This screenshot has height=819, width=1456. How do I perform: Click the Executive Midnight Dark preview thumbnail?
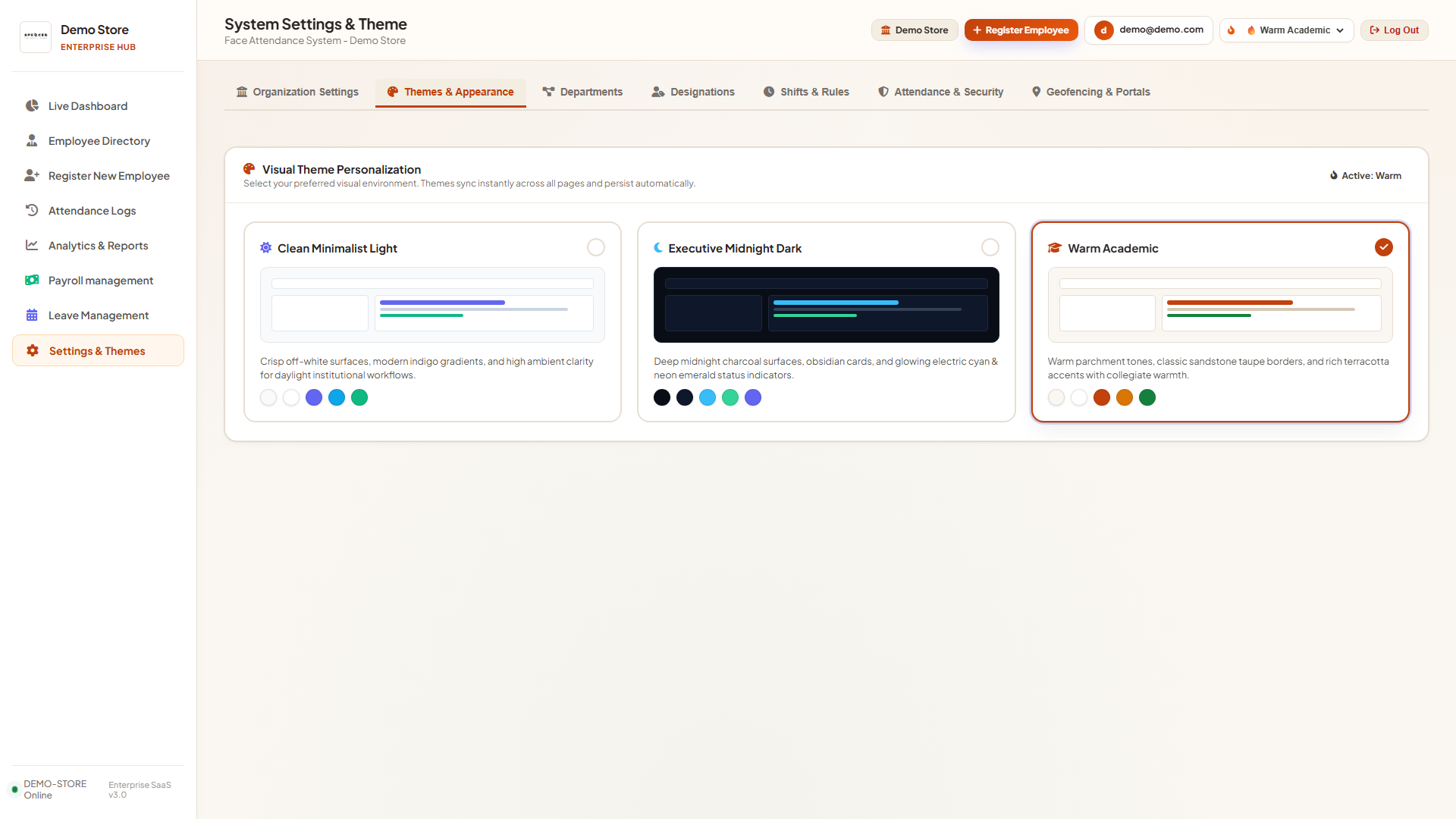coord(827,305)
